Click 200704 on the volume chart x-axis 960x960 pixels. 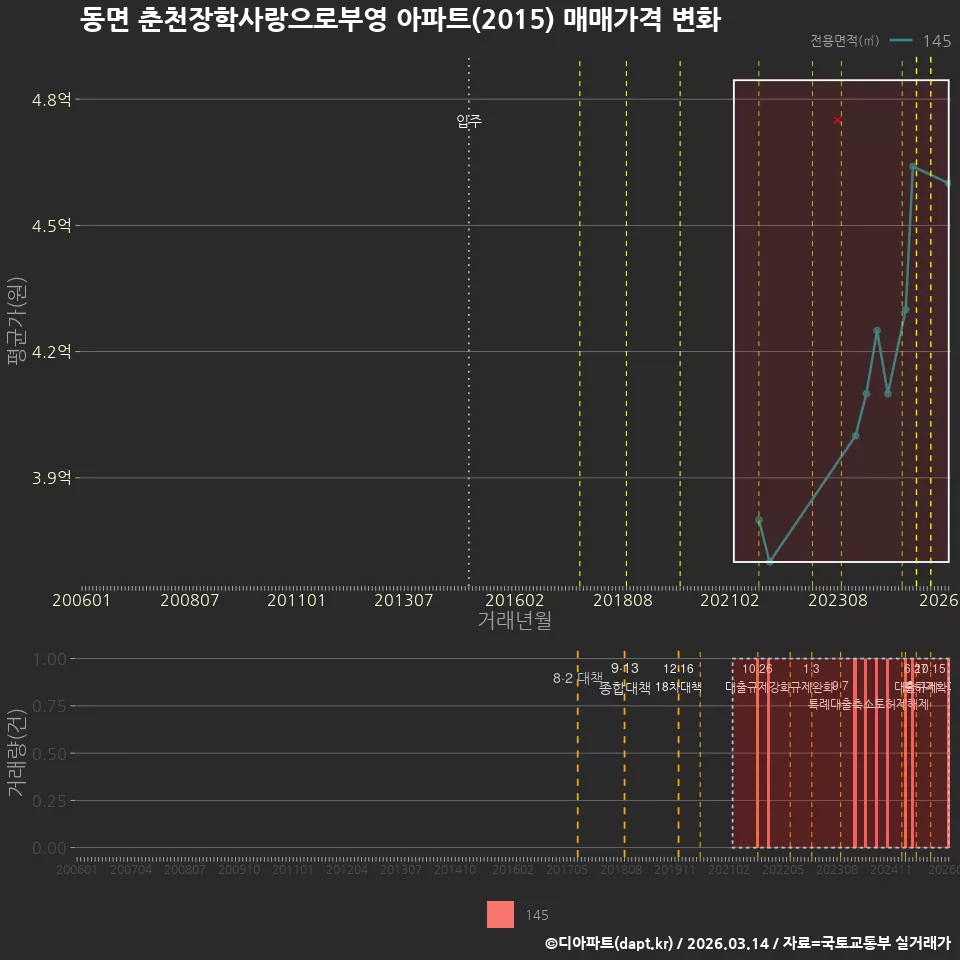tap(131, 870)
